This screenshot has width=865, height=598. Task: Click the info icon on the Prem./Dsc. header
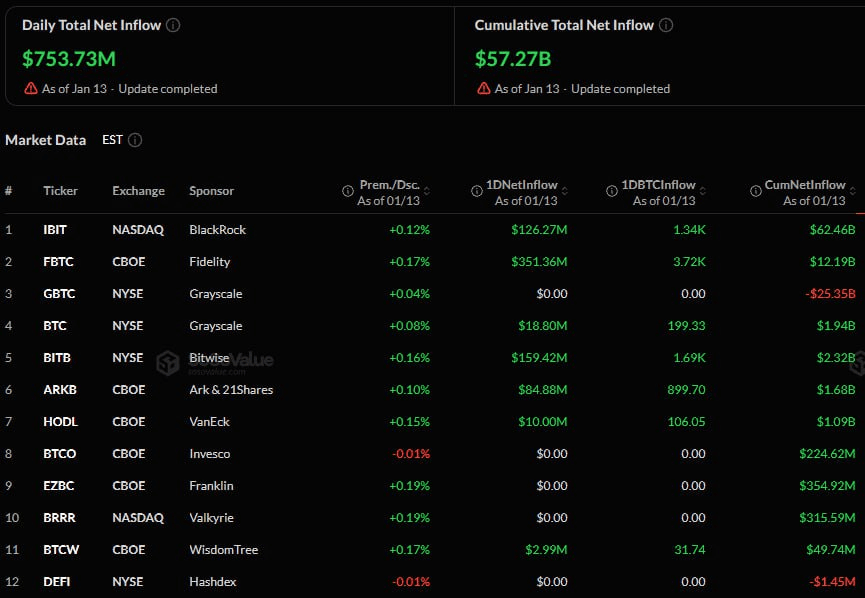tap(348, 189)
